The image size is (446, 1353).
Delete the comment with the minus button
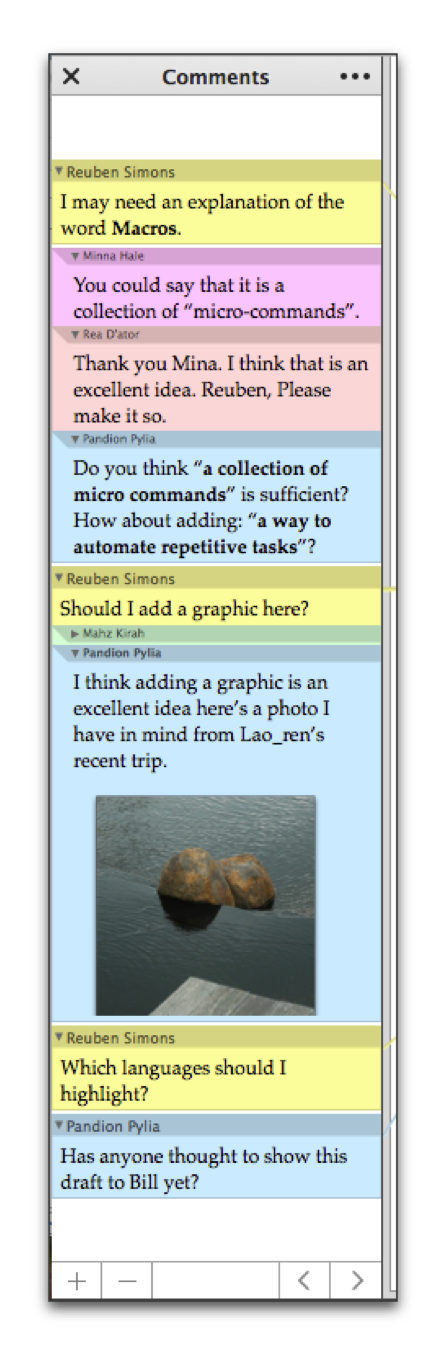coord(126,1281)
